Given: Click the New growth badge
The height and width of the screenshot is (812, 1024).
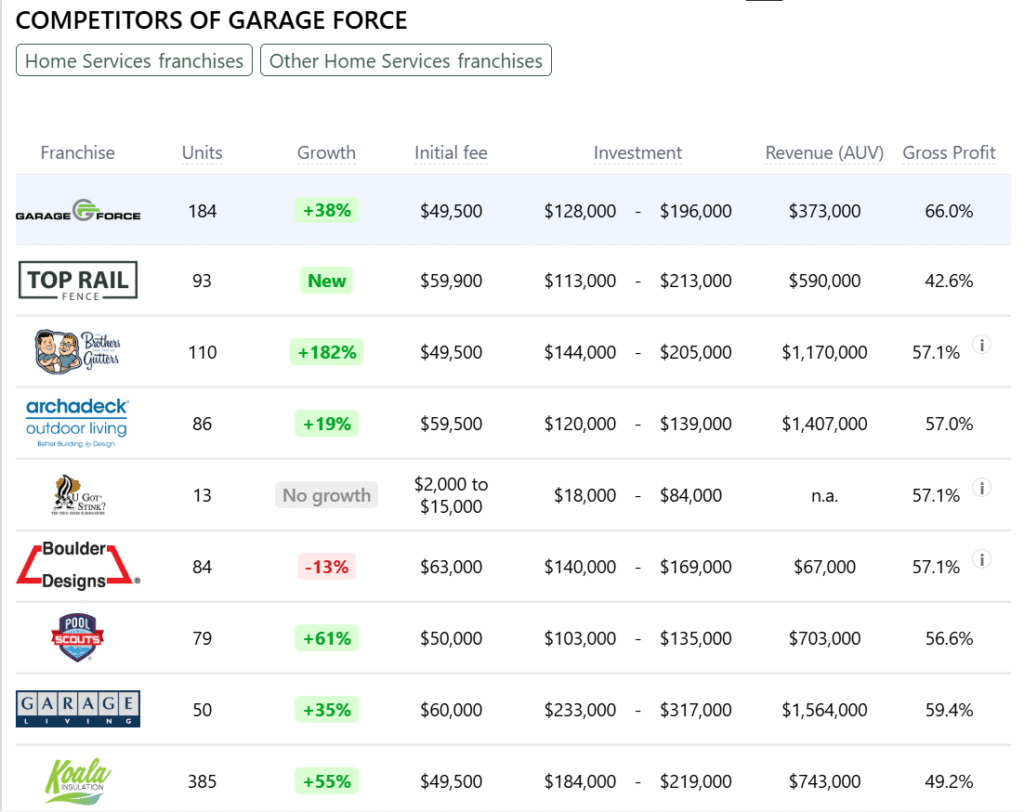Looking at the screenshot, I should point(327,281).
